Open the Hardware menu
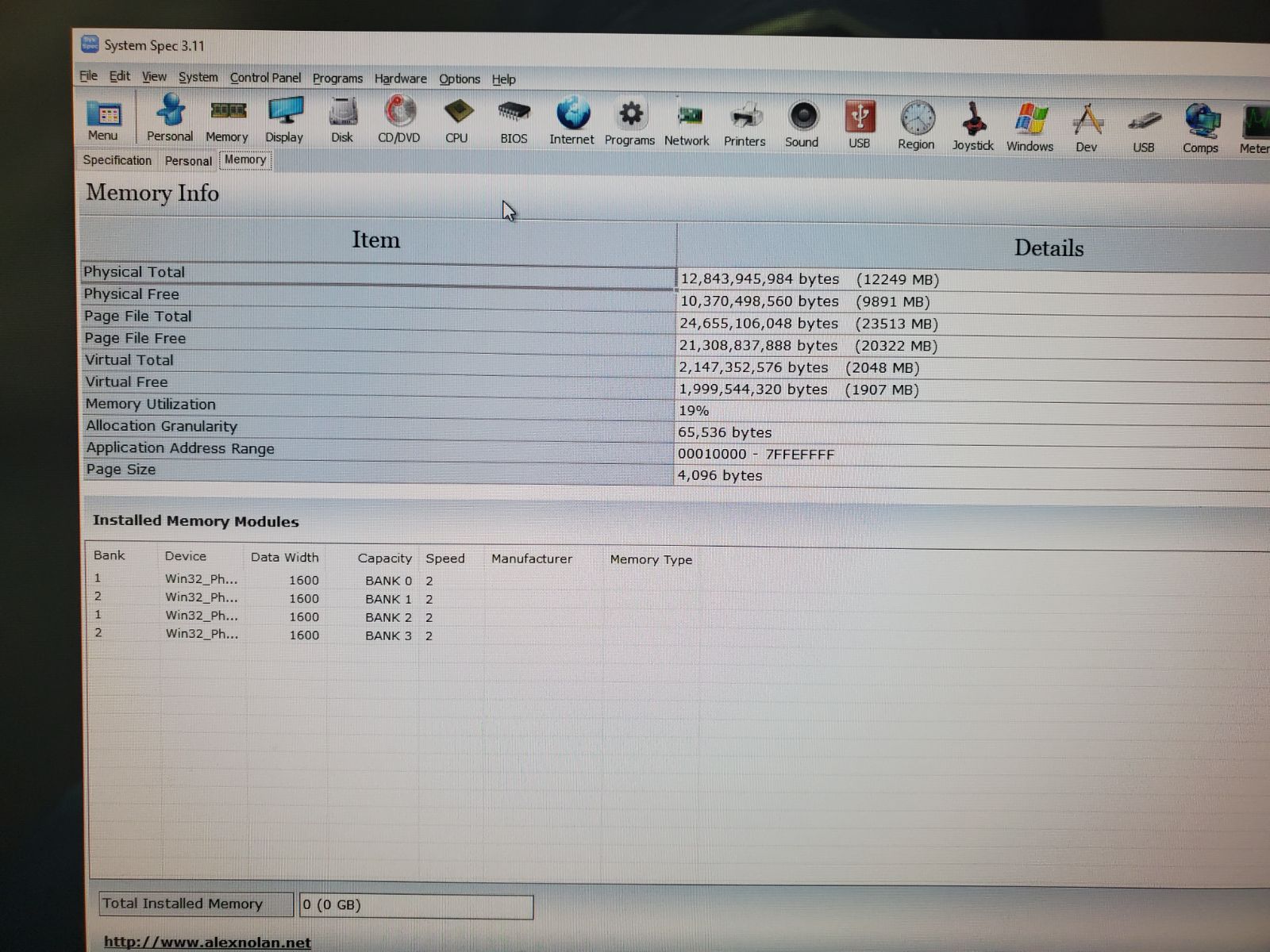Screen dimensions: 1270x952 click(x=400, y=79)
